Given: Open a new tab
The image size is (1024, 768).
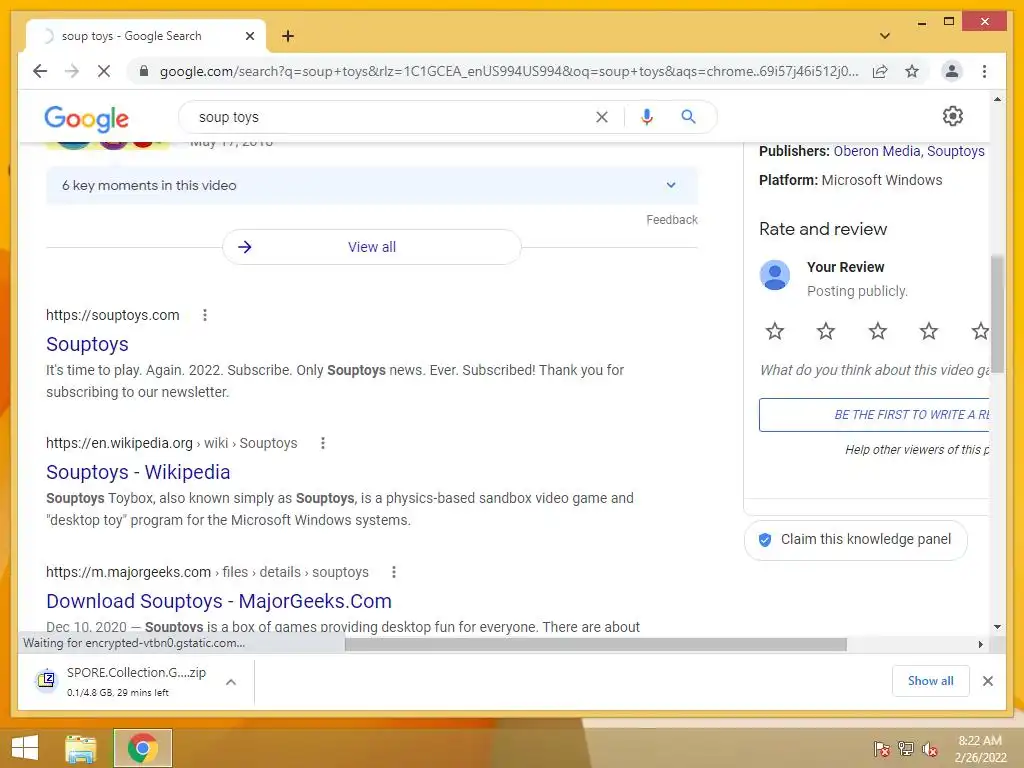Looking at the screenshot, I should click(x=288, y=36).
